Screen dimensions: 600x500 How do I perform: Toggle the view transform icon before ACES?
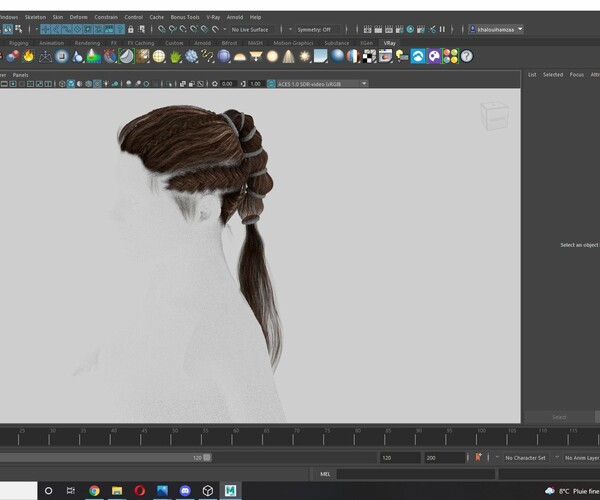pyautogui.click(x=271, y=84)
